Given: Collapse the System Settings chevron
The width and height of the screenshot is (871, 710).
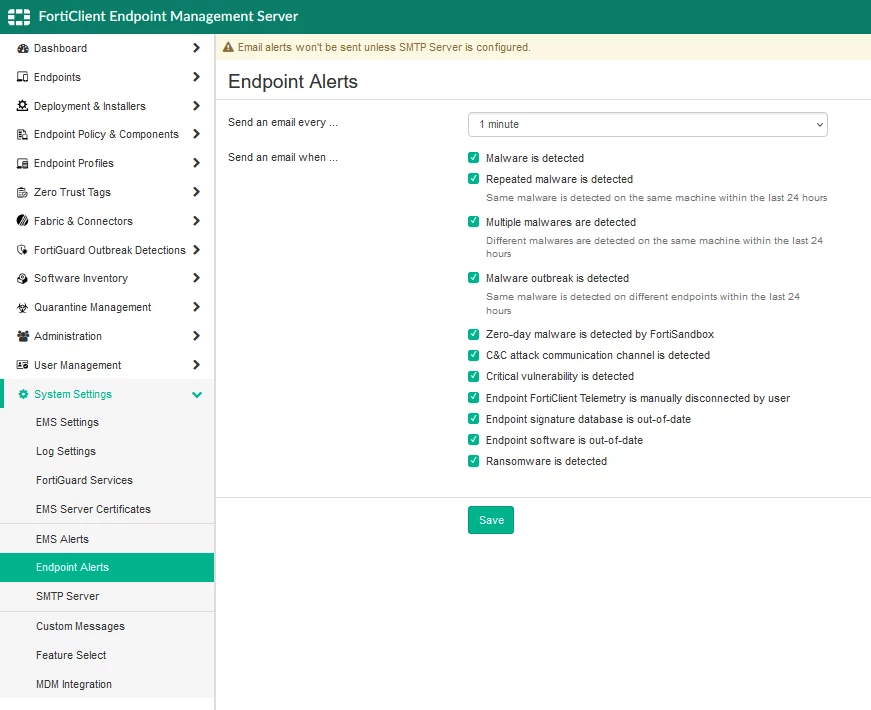Looking at the screenshot, I should click(x=197, y=394).
